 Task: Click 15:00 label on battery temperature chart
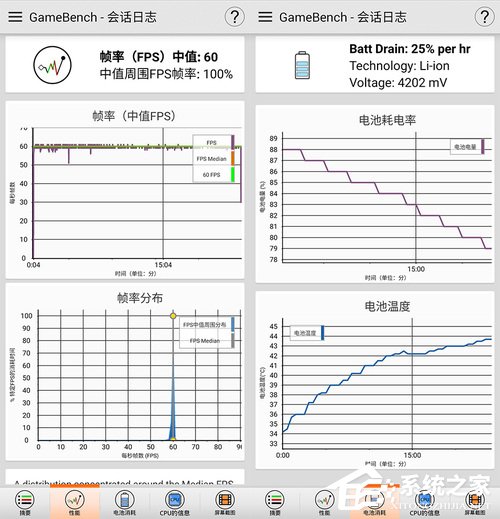tap(412, 455)
